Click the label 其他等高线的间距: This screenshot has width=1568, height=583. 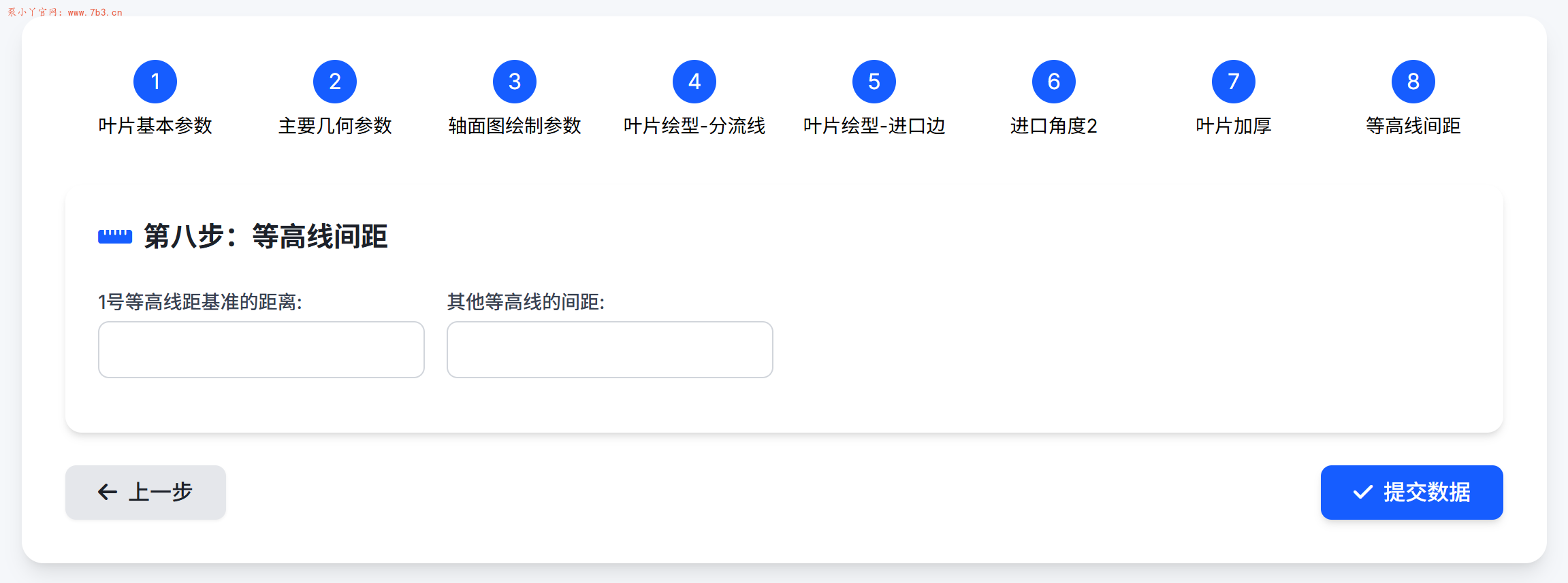[526, 302]
